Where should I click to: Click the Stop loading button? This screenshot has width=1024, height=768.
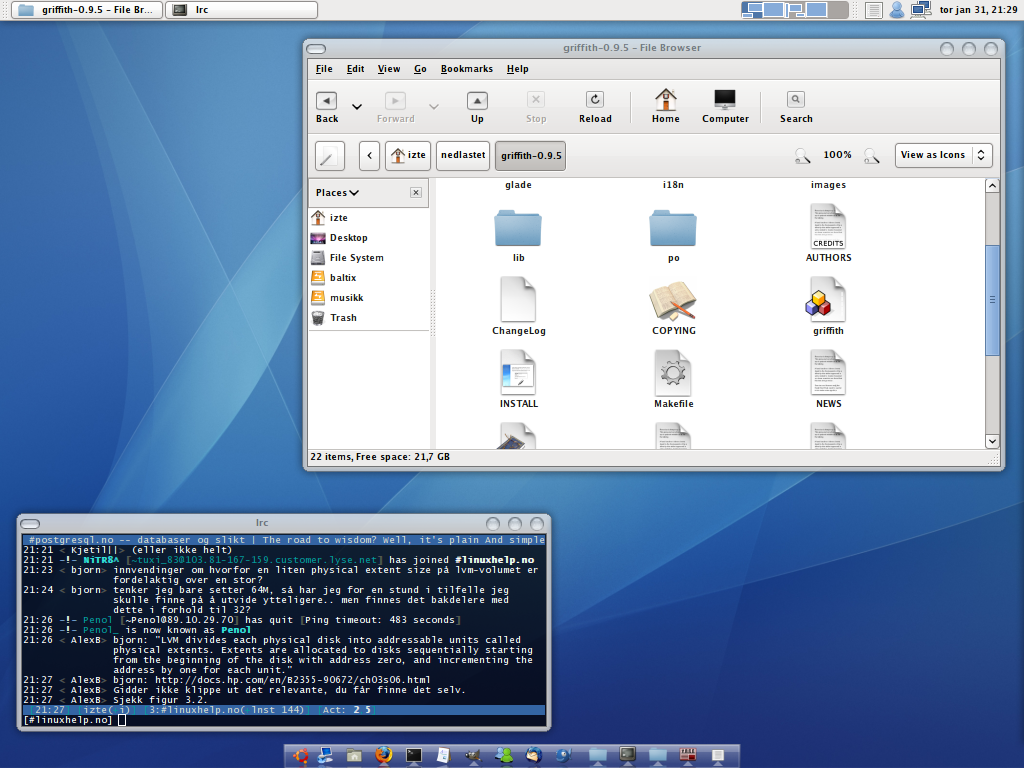tap(536, 107)
